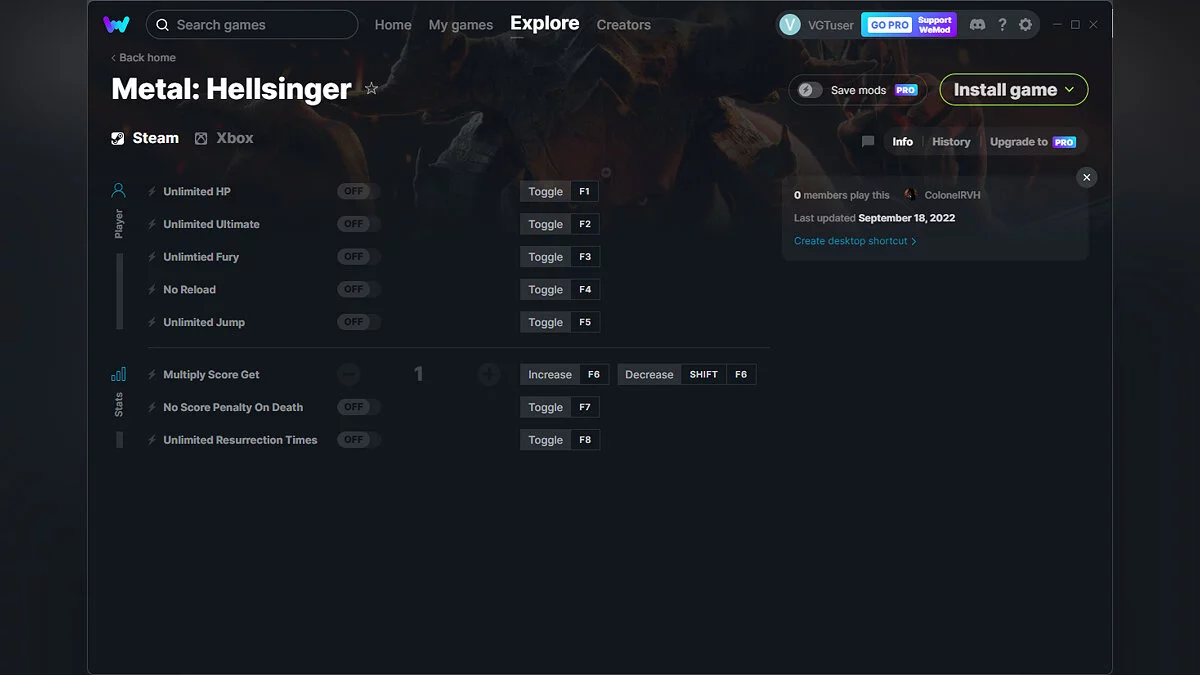Open the History tab
This screenshot has width=1200, height=675.
[x=951, y=142]
